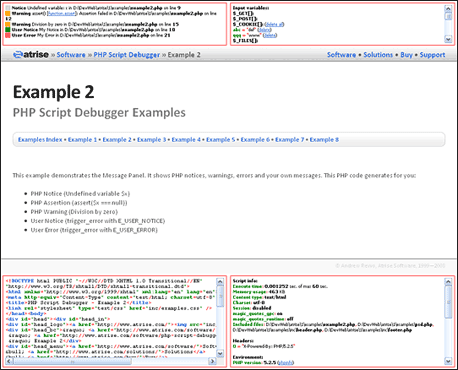The height and width of the screenshot is (370, 458).
Task: Click up arrow of Script info scrollbar
Action: [448, 282]
